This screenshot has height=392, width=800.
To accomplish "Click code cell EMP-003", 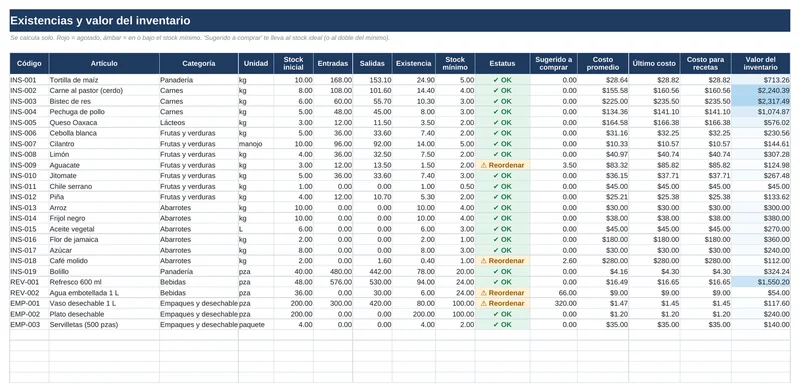I will tap(29, 325).
